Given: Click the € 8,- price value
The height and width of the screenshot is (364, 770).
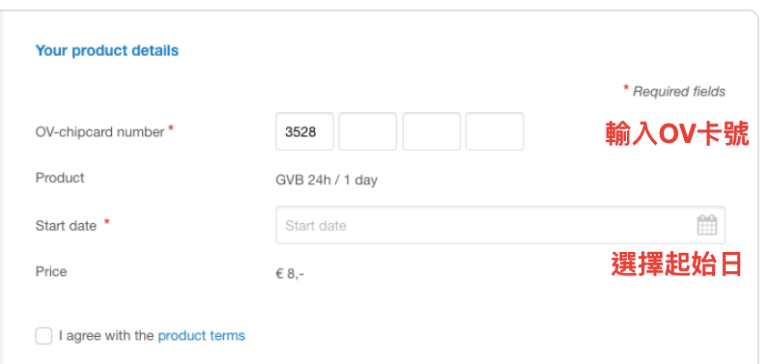Looking at the screenshot, I should 290,274.
